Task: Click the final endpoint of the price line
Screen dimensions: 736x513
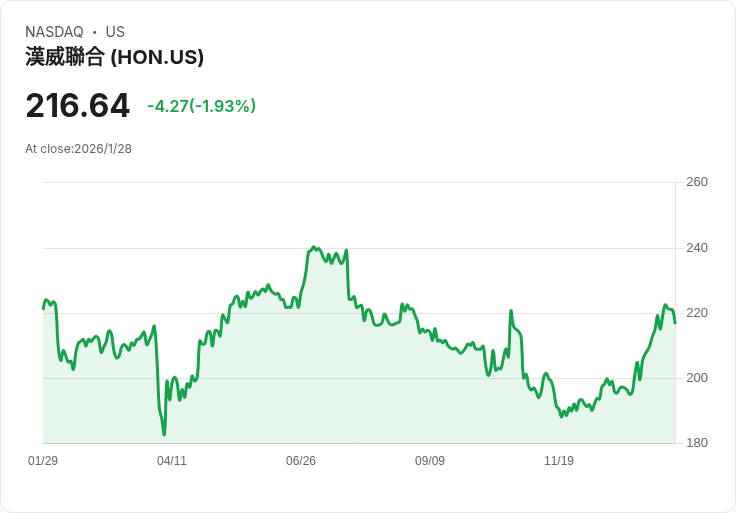Action: 675,323
